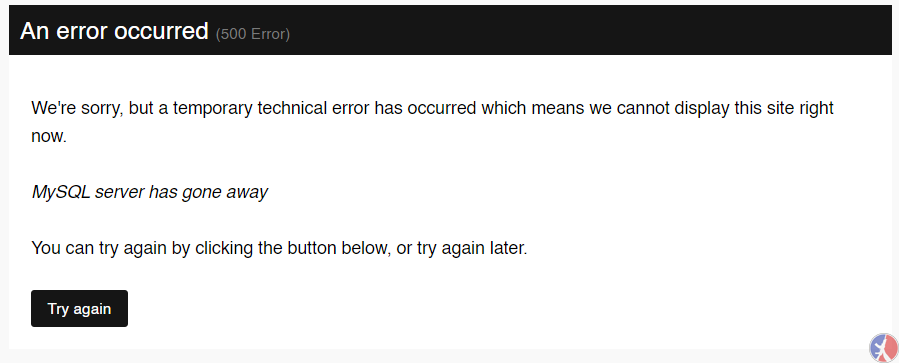Click the empty black header bar area
Image resolution: width=899 pixels, height=363 pixels.
click(591, 30)
